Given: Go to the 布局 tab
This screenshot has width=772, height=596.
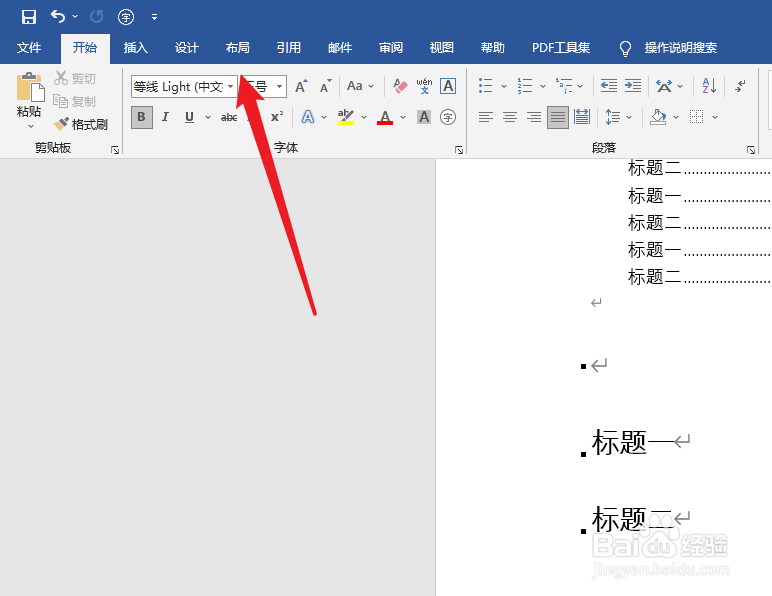Looking at the screenshot, I should (x=237, y=48).
